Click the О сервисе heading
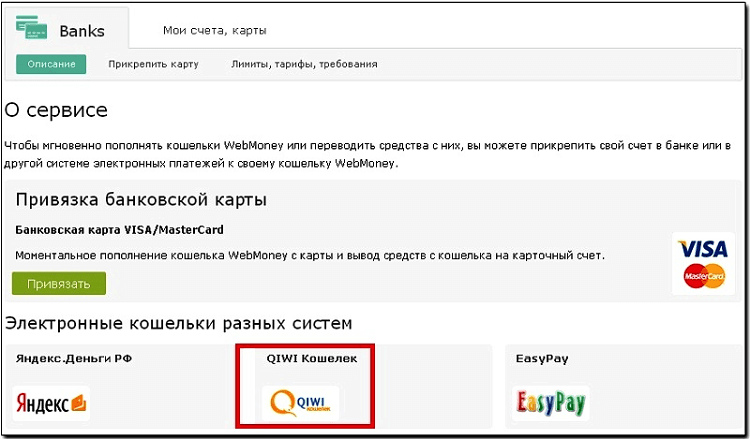This screenshot has width=750, height=439. coord(56,110)
